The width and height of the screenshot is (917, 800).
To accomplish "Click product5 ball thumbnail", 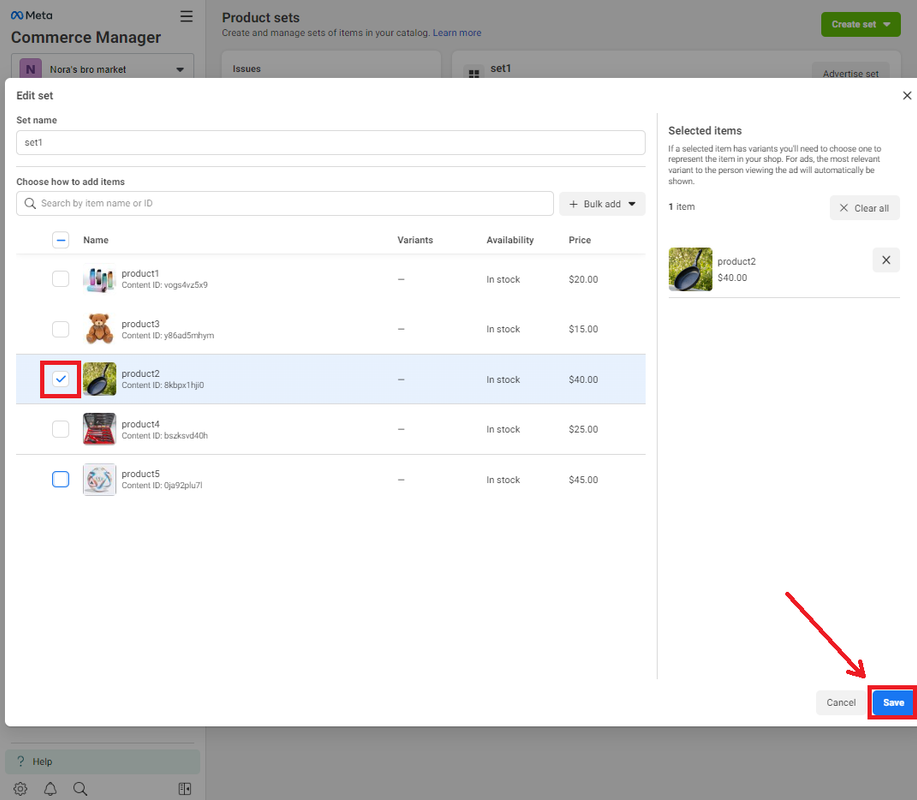I will (99, 479).
